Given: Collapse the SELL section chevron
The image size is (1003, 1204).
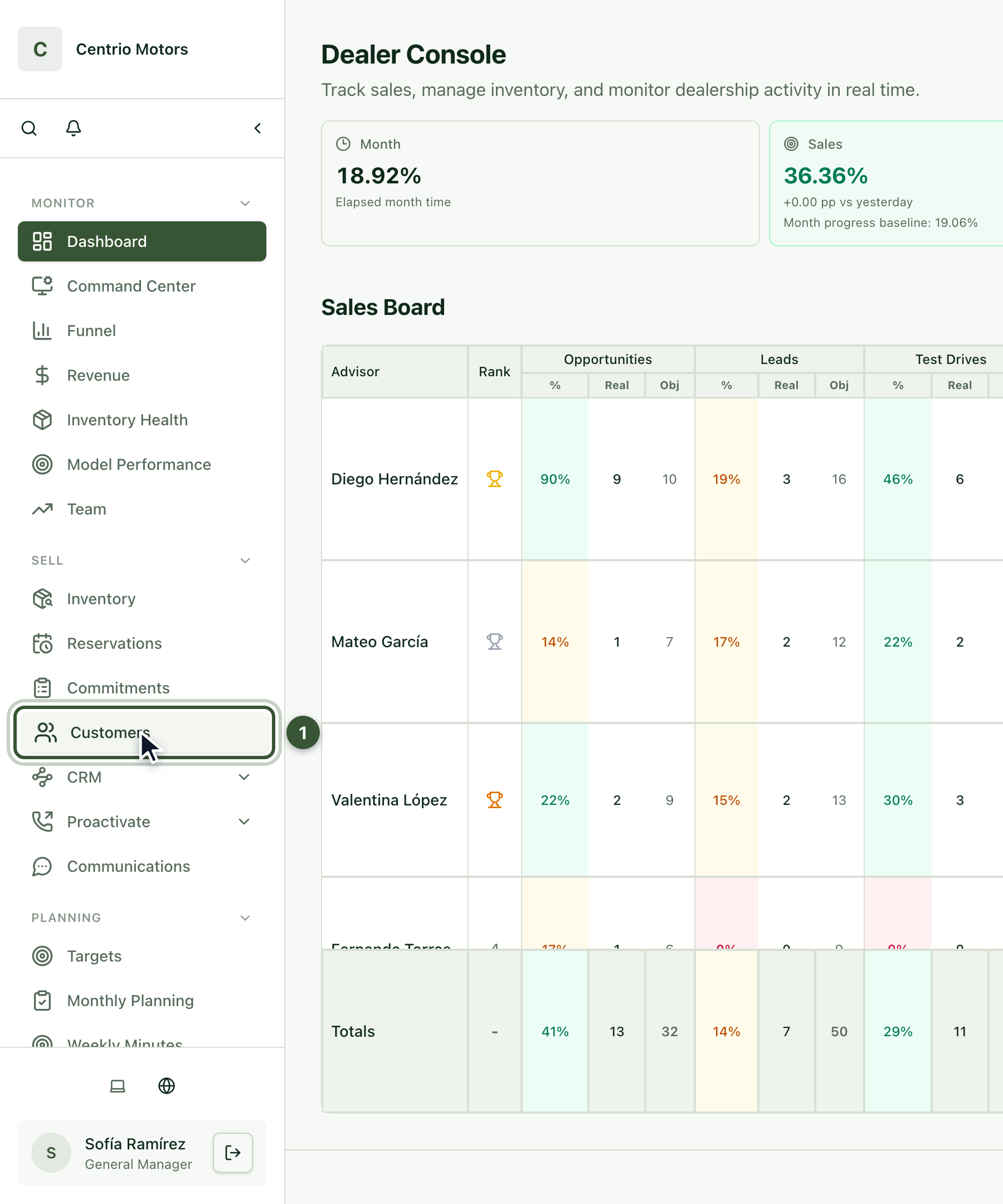Looking at the screenshot, I should coord(245,561).
